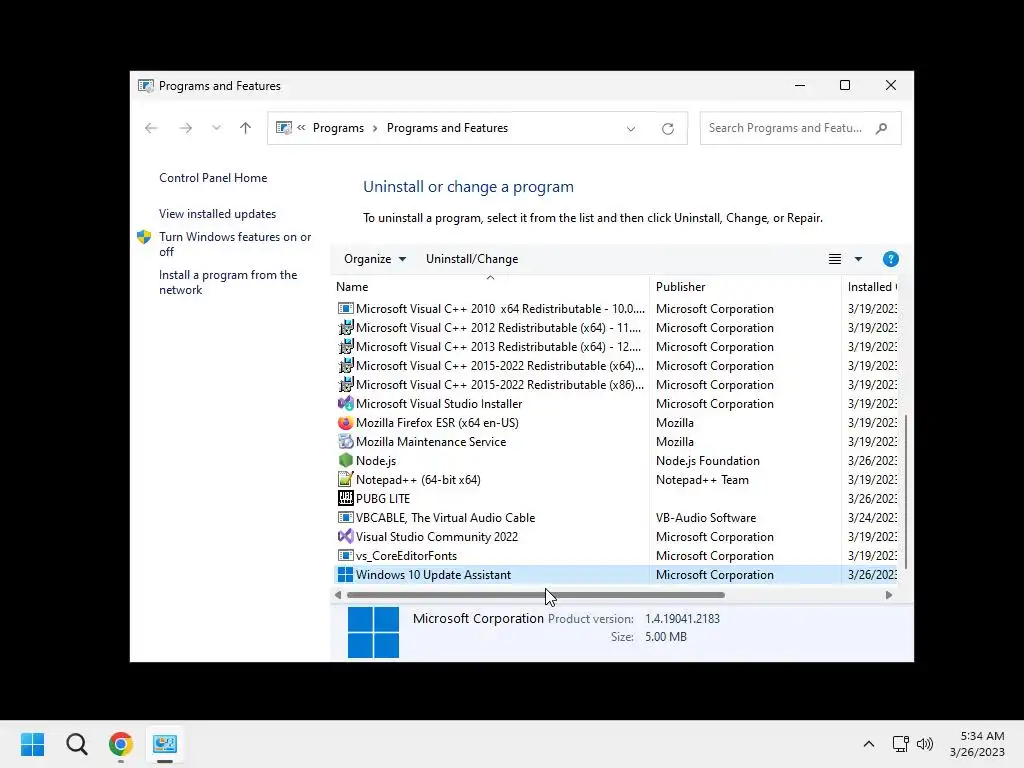This screenshot has height=768, width=1024.
Task: Select the Node.js program icon
Action: 345,460
